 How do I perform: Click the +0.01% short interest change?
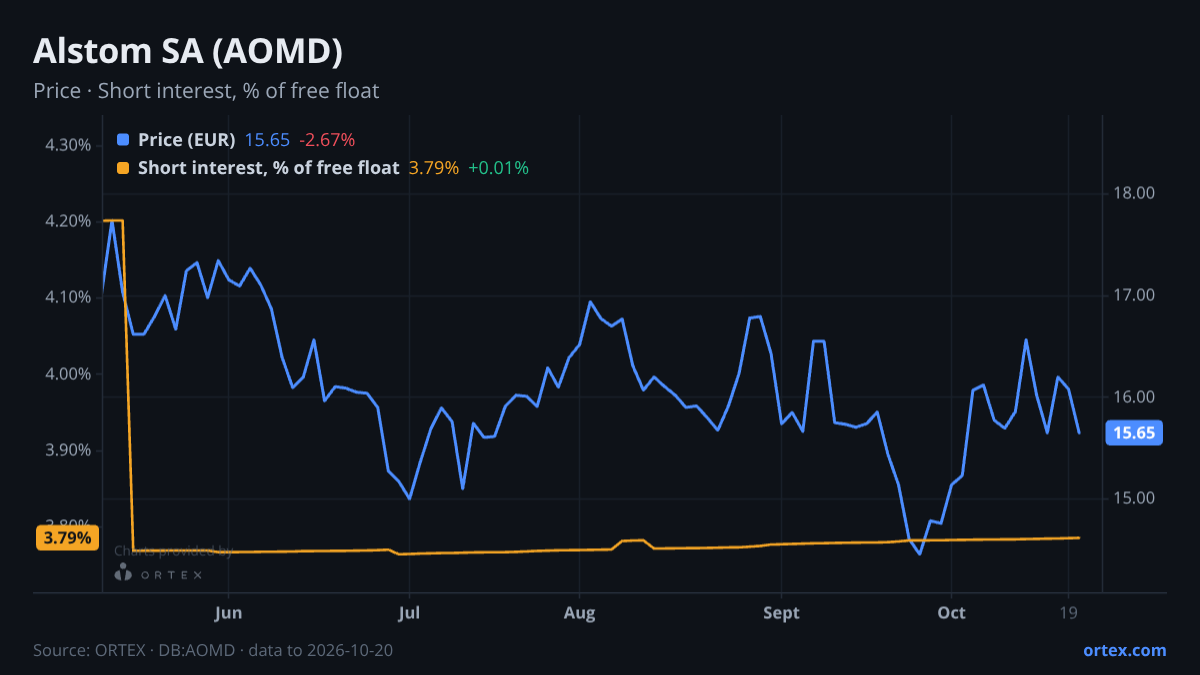(498, 168)
